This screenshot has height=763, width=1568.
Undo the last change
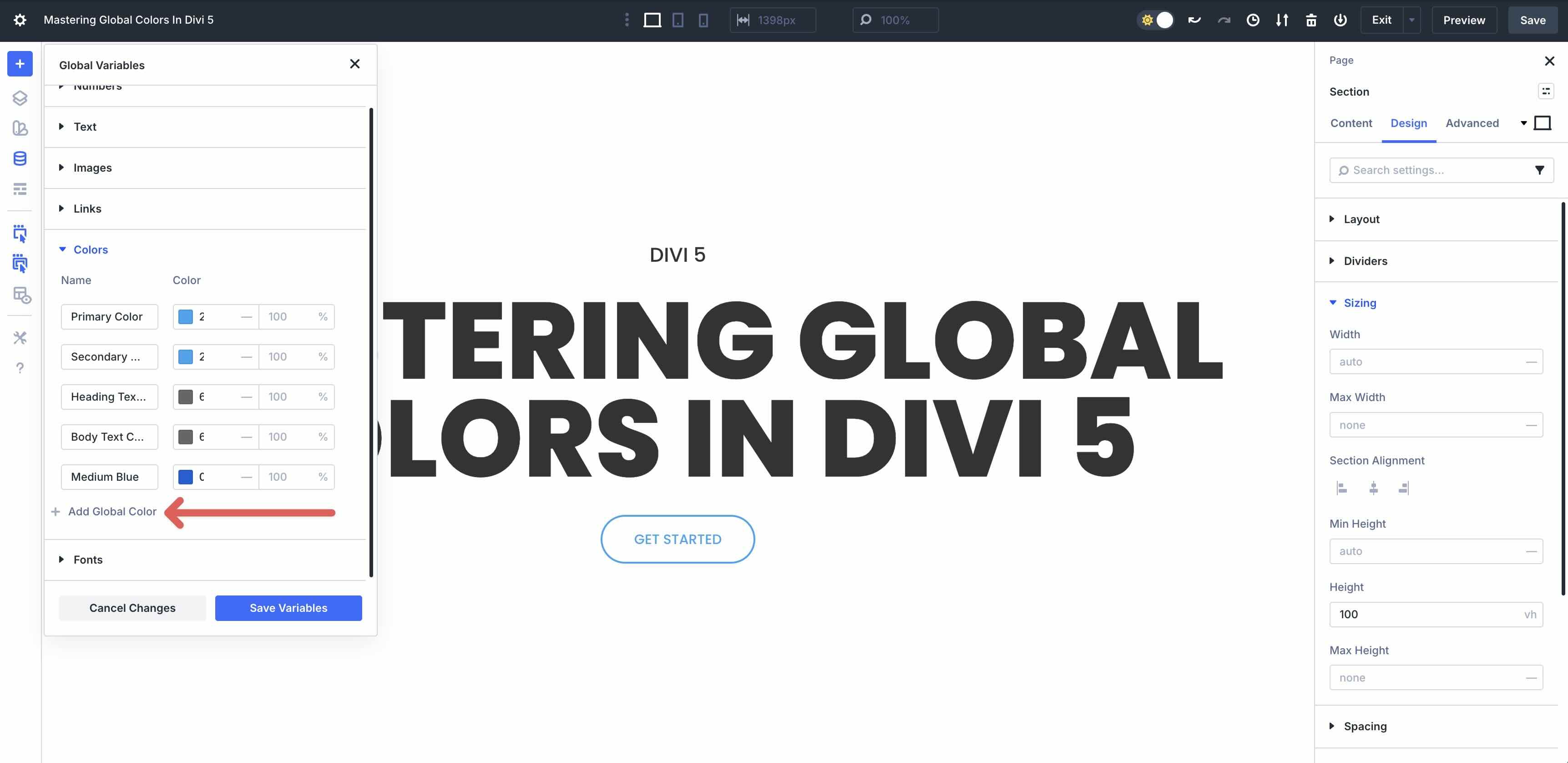[1194, 20]
